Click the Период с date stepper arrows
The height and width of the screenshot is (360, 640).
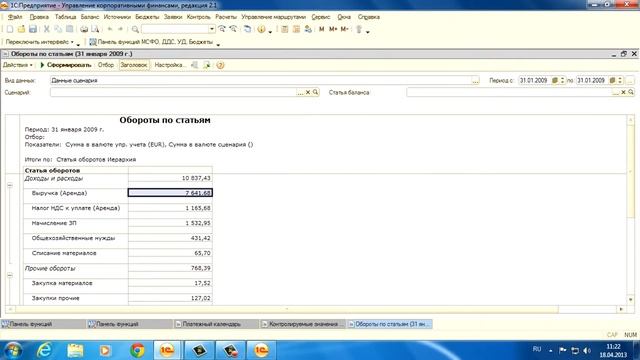pyautogui.click(x=562, y=80)
